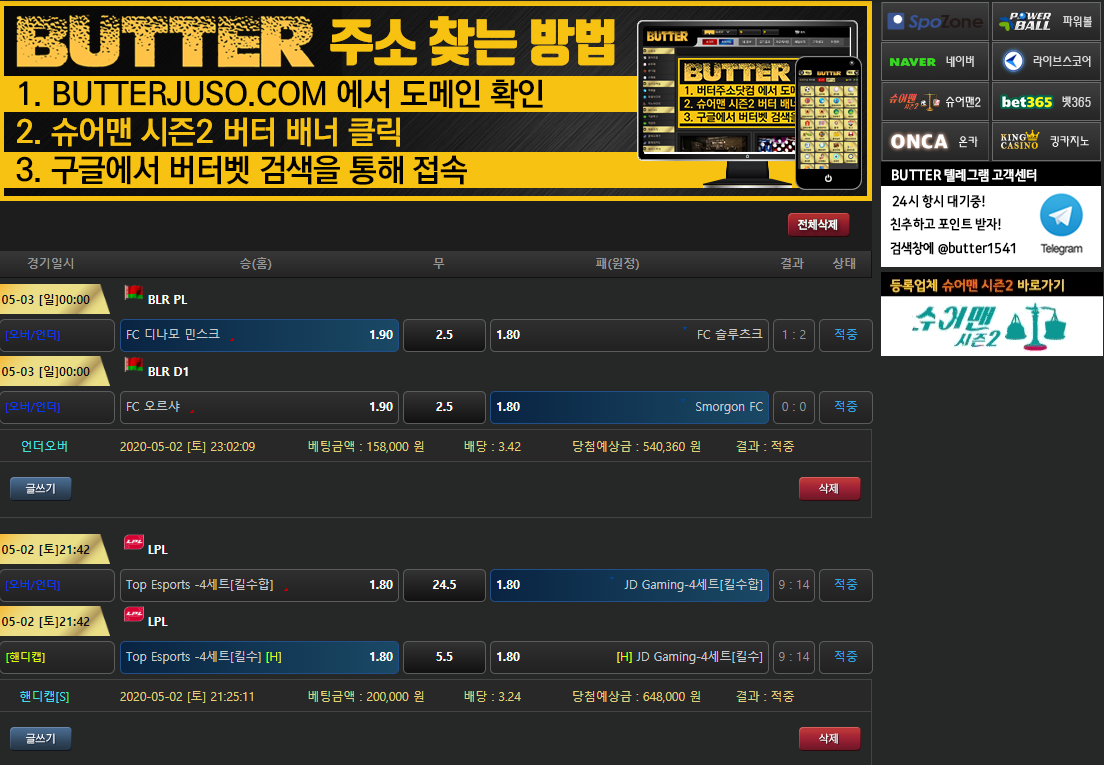Open the SpoZone partner logo link
Viewport: 1104px width, 765px height.
click(935, 21)
